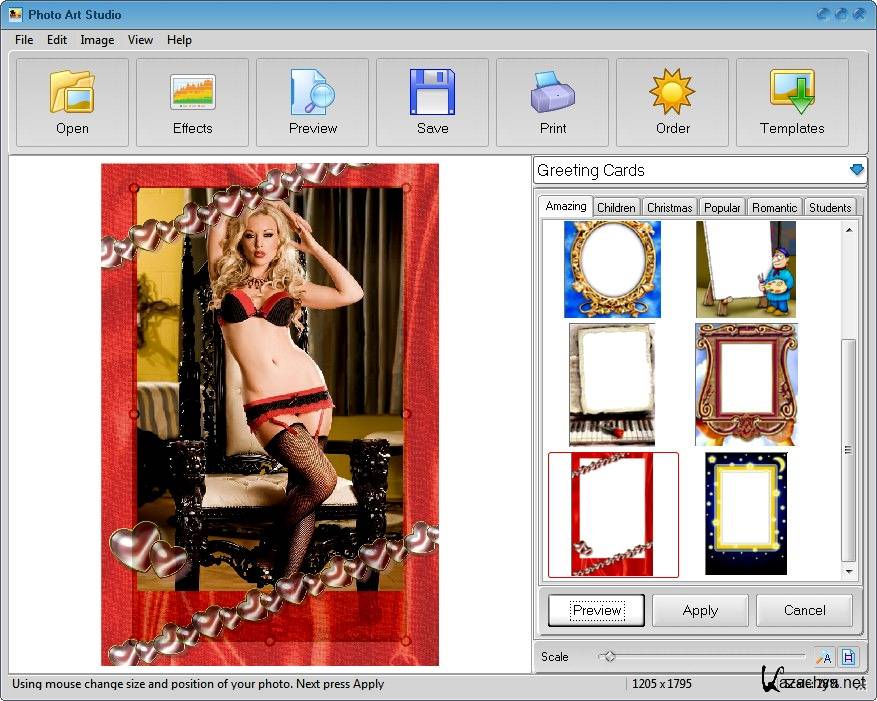Click the template list scroll down arrow
The height and width of the screenshot is (701, 877).
pos(849,572)
